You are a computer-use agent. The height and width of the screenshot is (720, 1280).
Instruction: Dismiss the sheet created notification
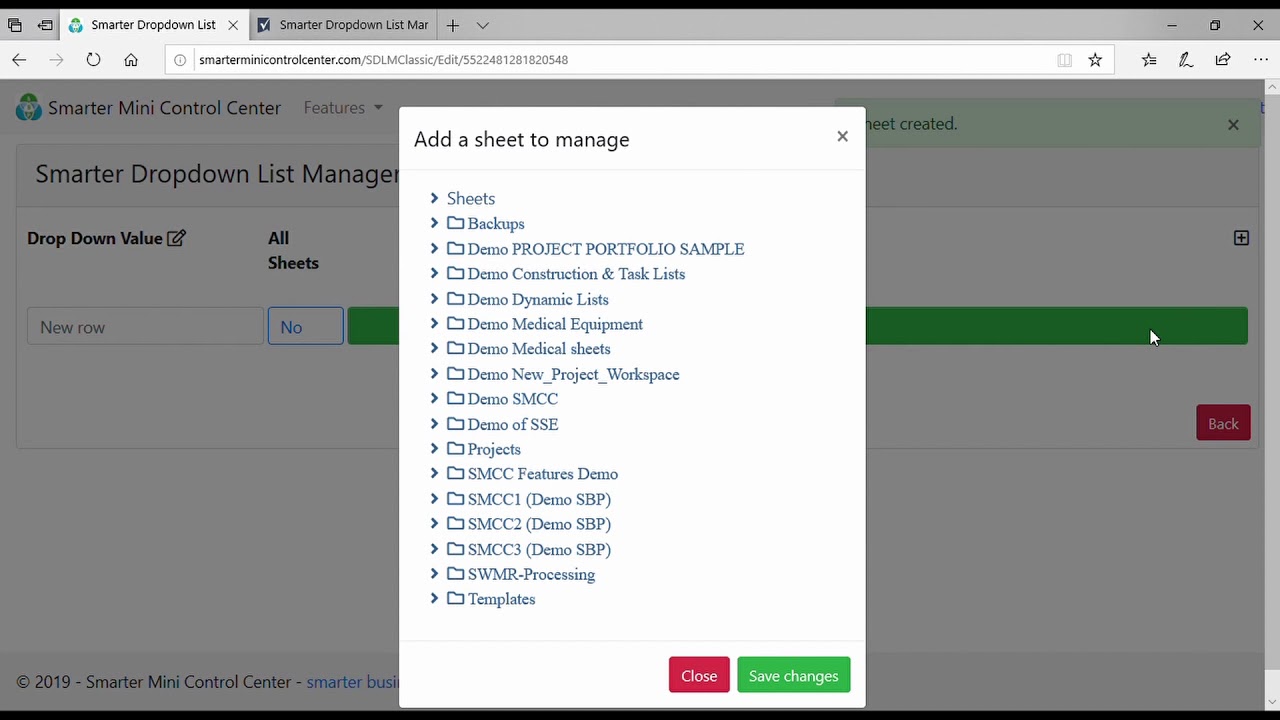pyautogui.click(x=1233, y=124)
